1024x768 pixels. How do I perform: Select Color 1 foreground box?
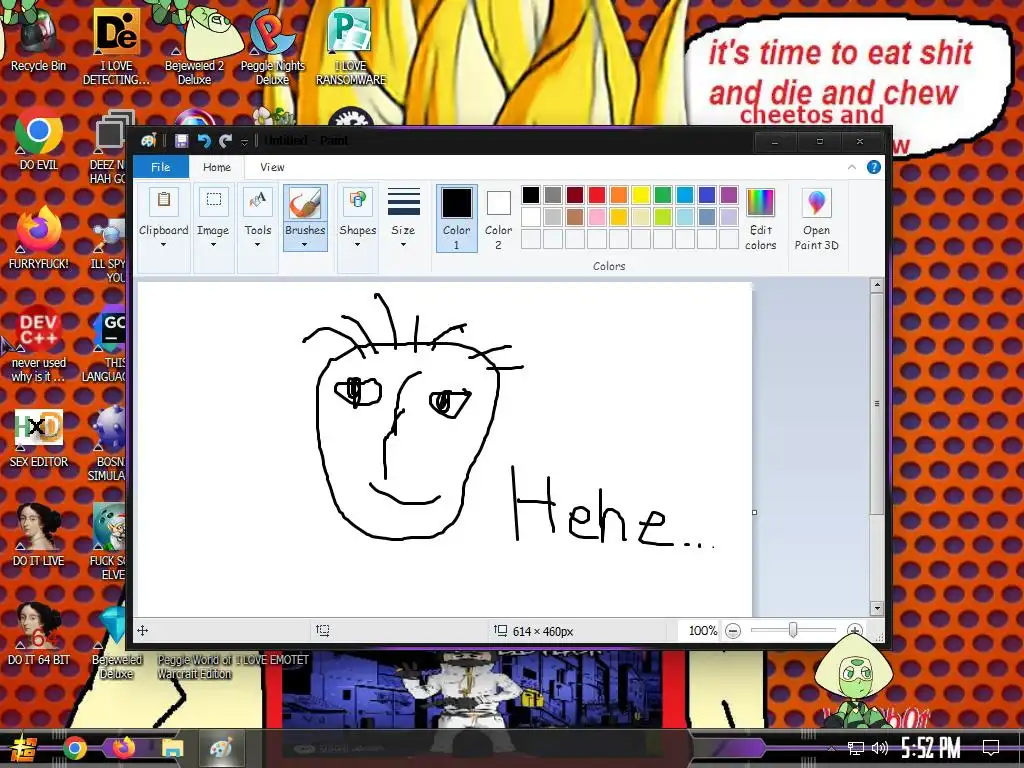tap(456, 218)
